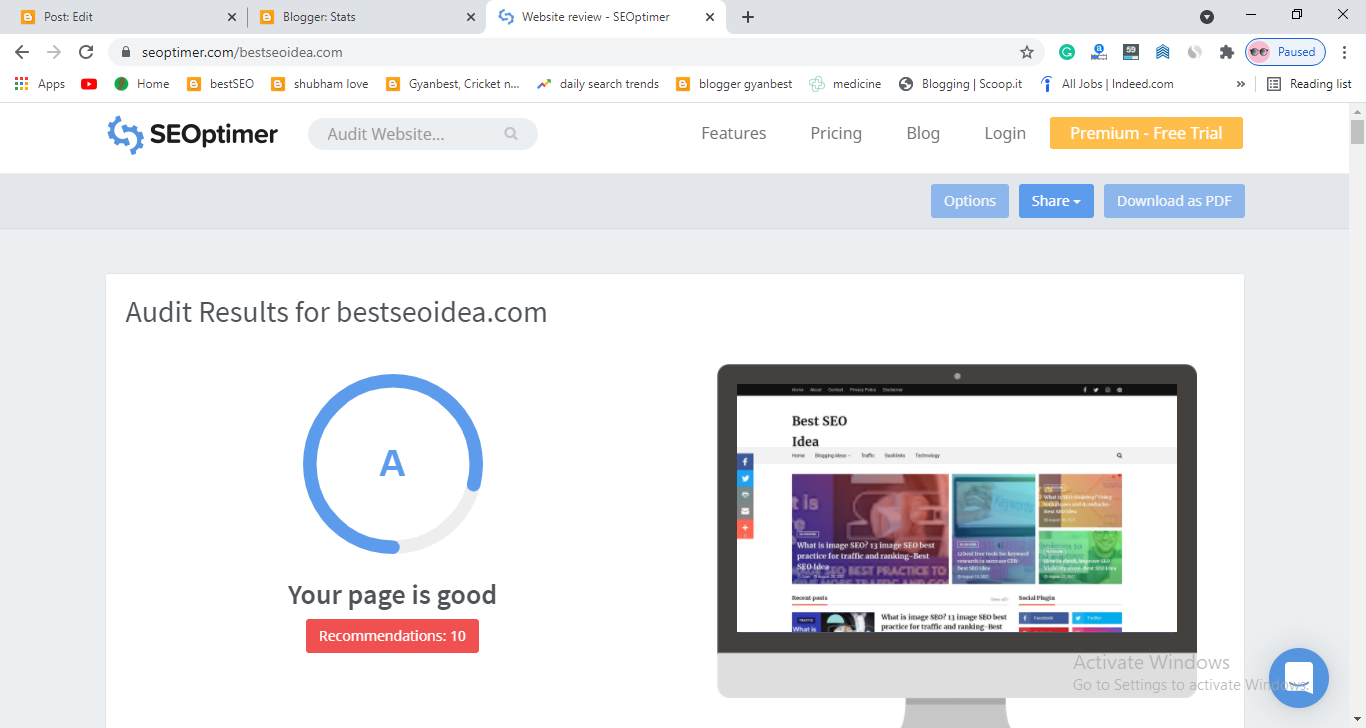Screen dimensions: 1366x728
Task: Open the All Jobs | Indeed.com bookmark
Action: (1107, 84)
